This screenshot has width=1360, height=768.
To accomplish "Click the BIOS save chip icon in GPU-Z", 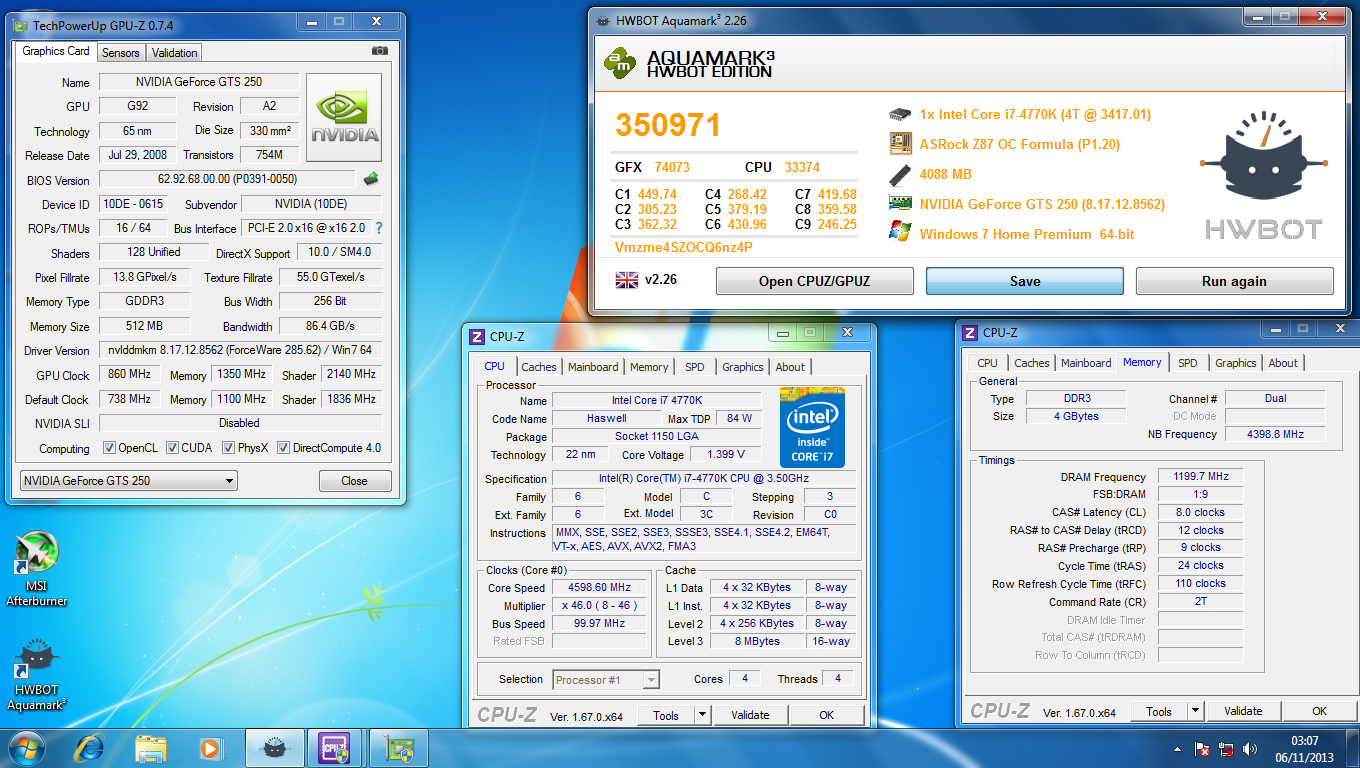I will tap(371, 180).
